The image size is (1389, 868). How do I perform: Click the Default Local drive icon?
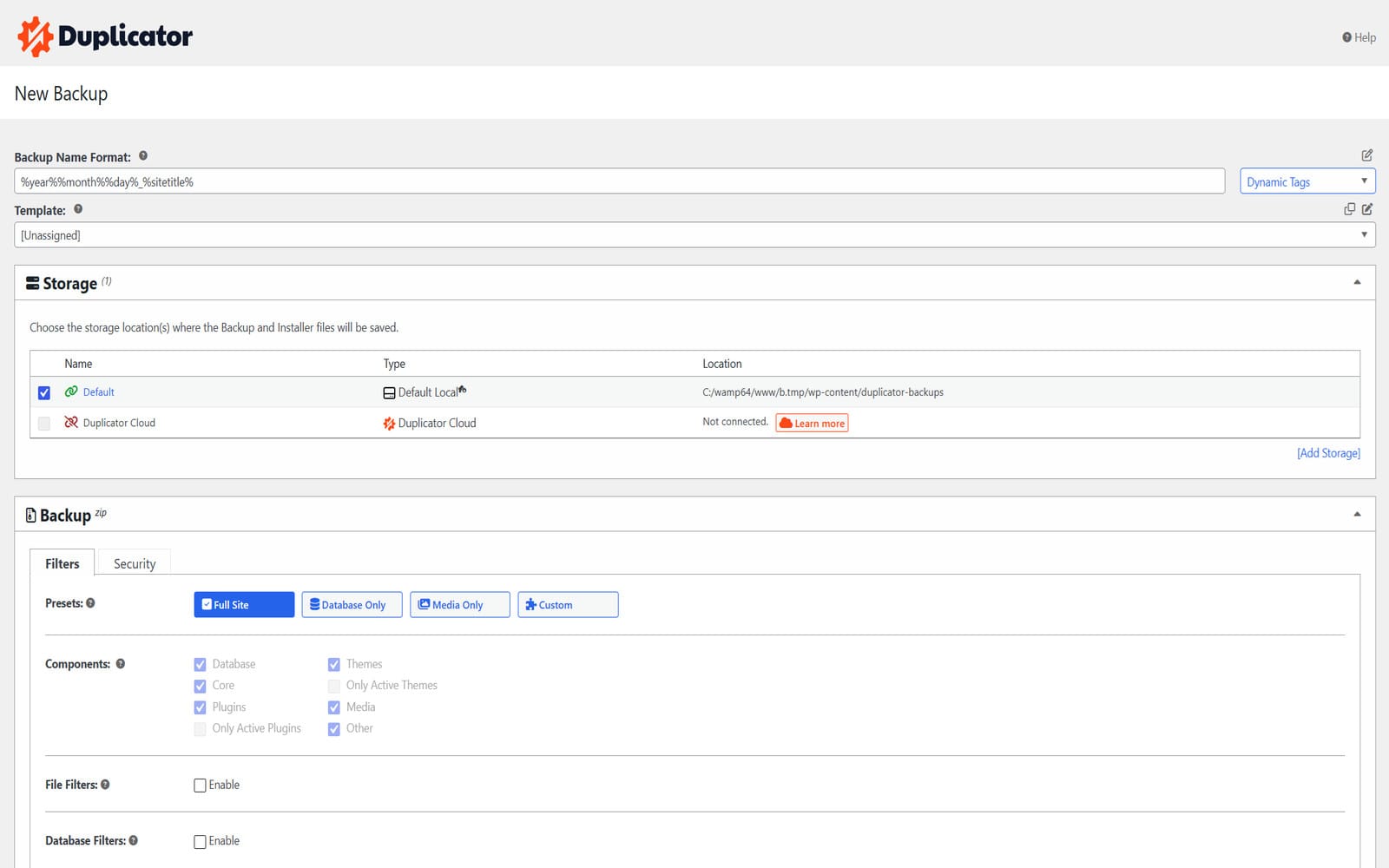[389, 392]
